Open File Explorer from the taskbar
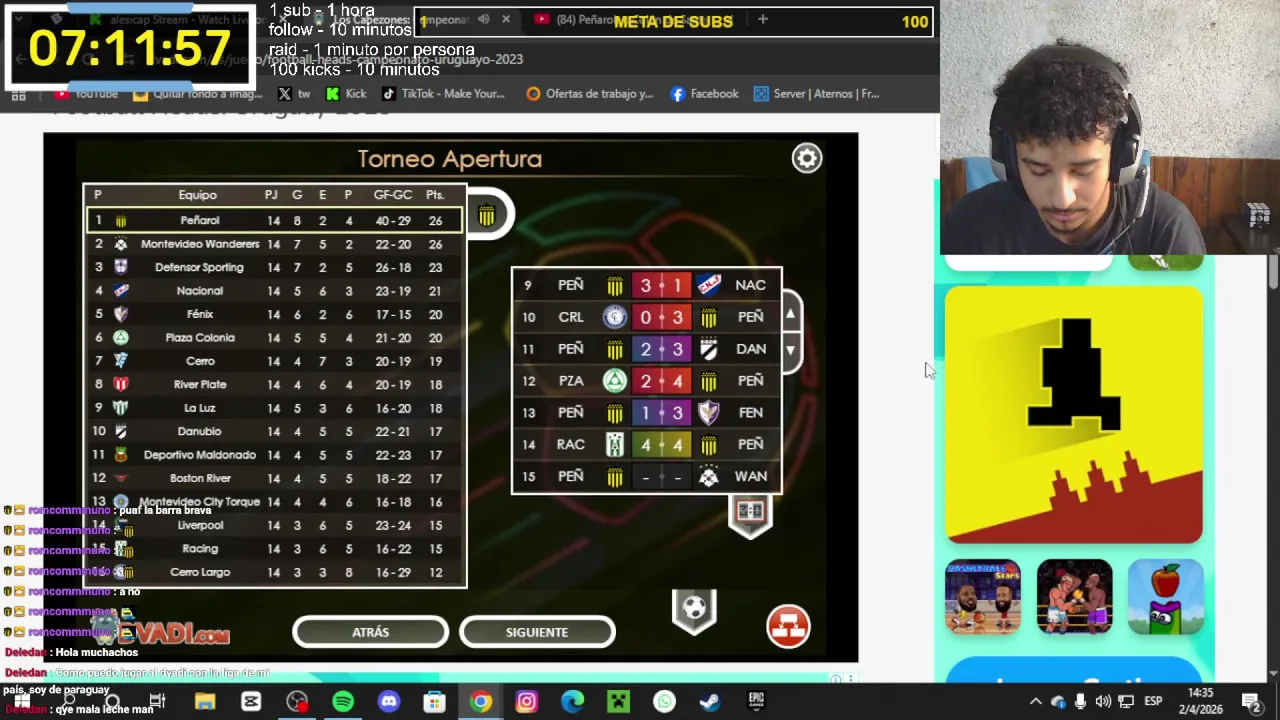1280x720 pixels. coord(205,702)
